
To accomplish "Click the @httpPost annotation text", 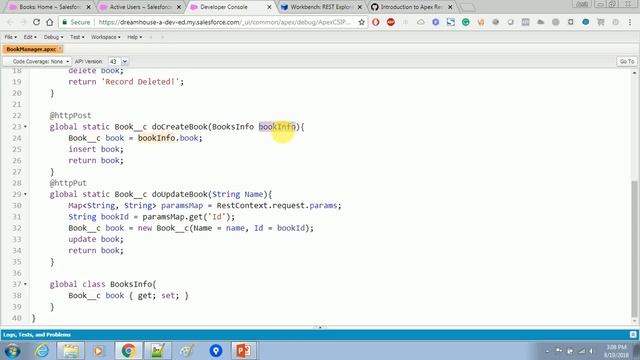I will (x=70, y=116).
